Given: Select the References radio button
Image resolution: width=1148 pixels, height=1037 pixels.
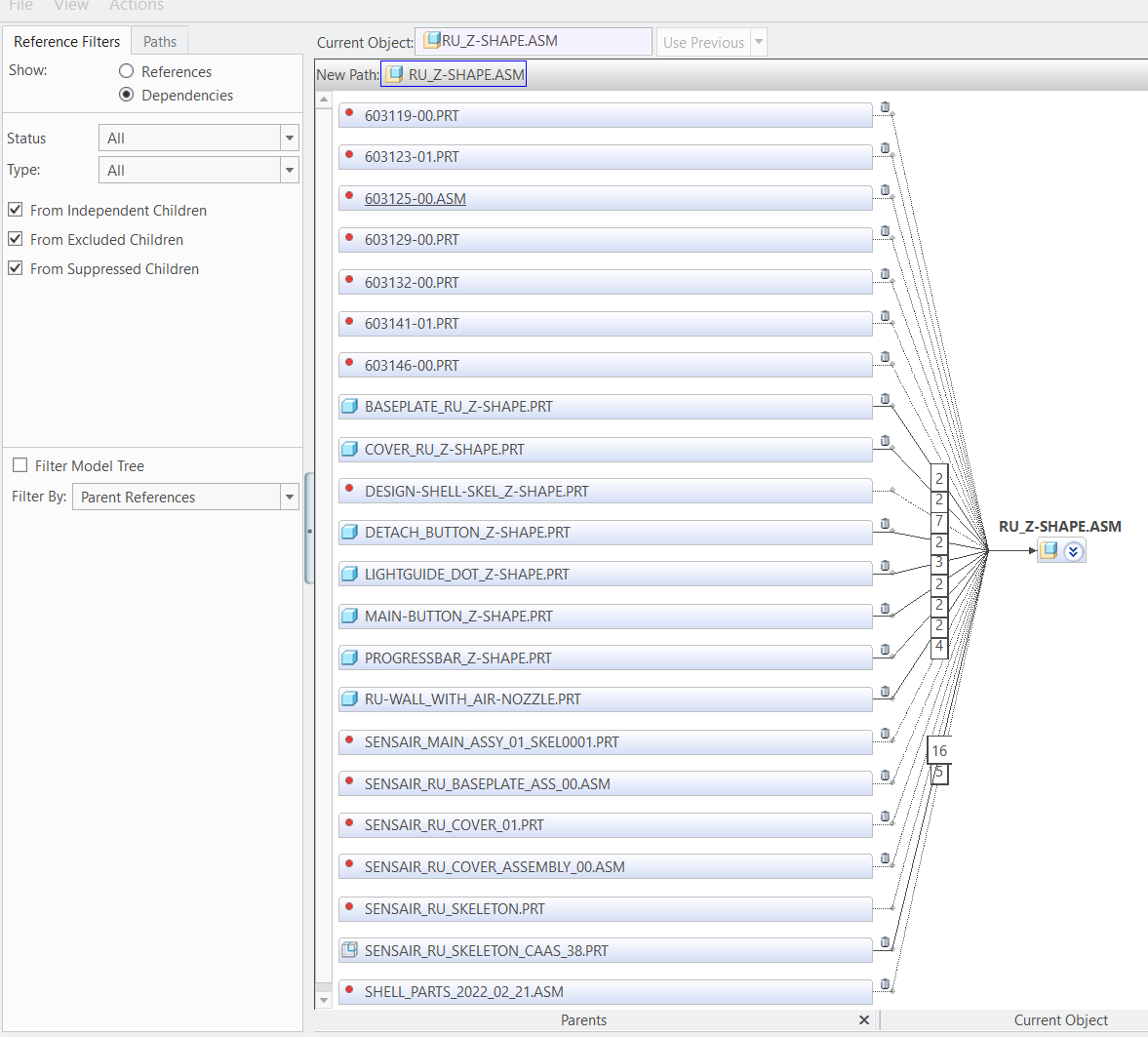Looking at the screenshot, I should (126, 70).
